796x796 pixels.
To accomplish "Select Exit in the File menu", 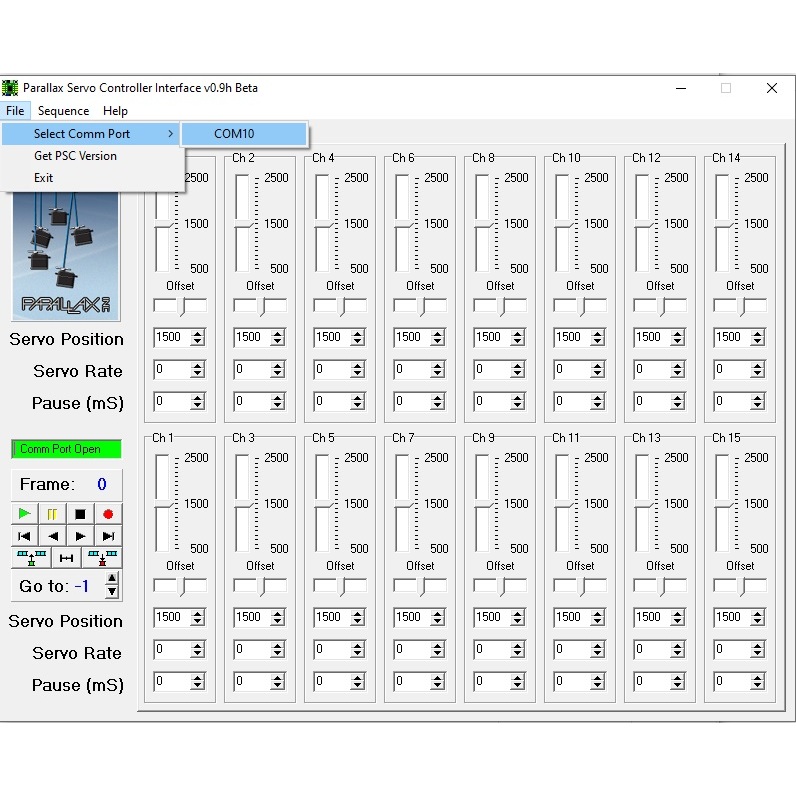I will point(44,178).
